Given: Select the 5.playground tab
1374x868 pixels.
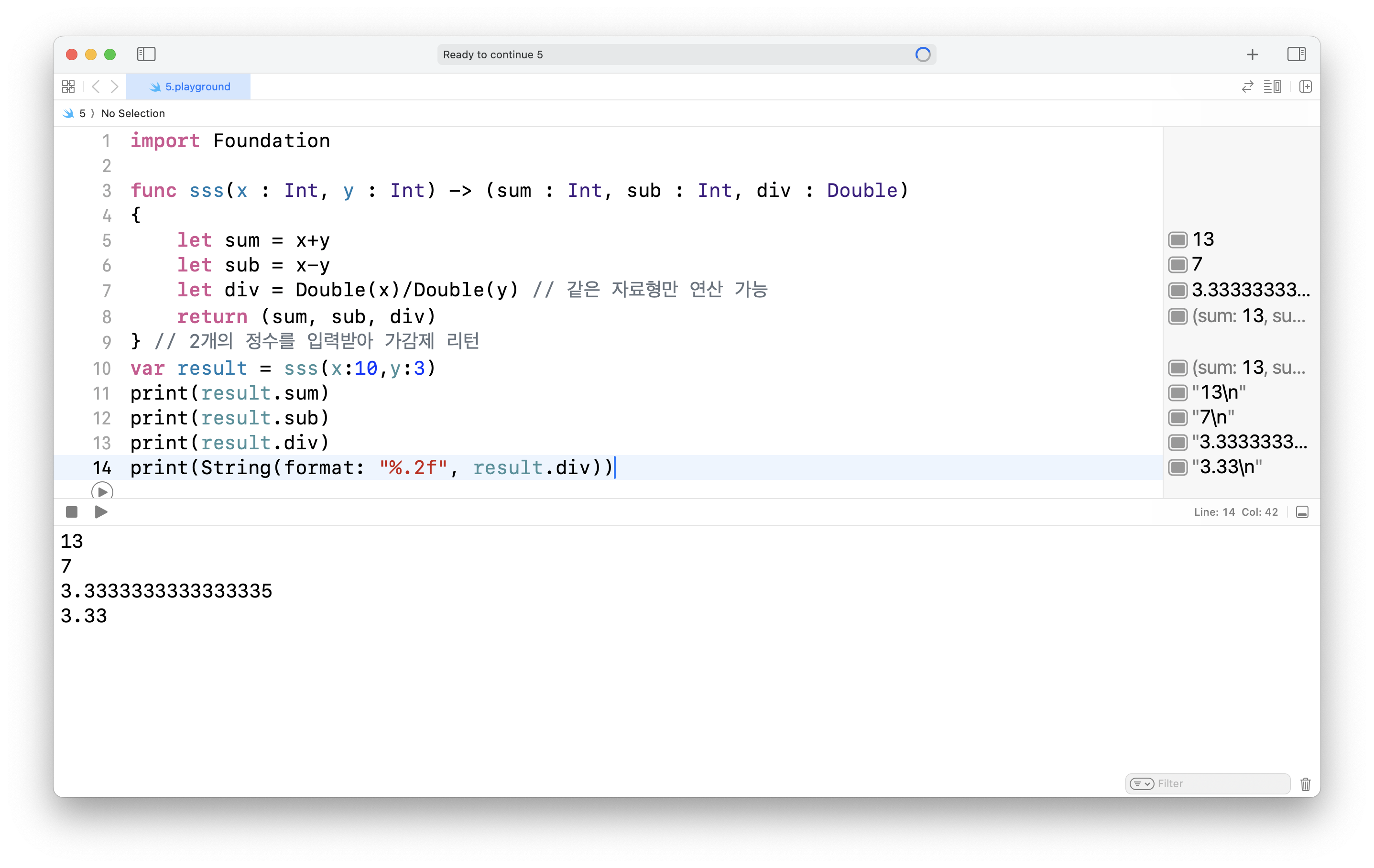Looking at the screenshot, I should 189,87.
